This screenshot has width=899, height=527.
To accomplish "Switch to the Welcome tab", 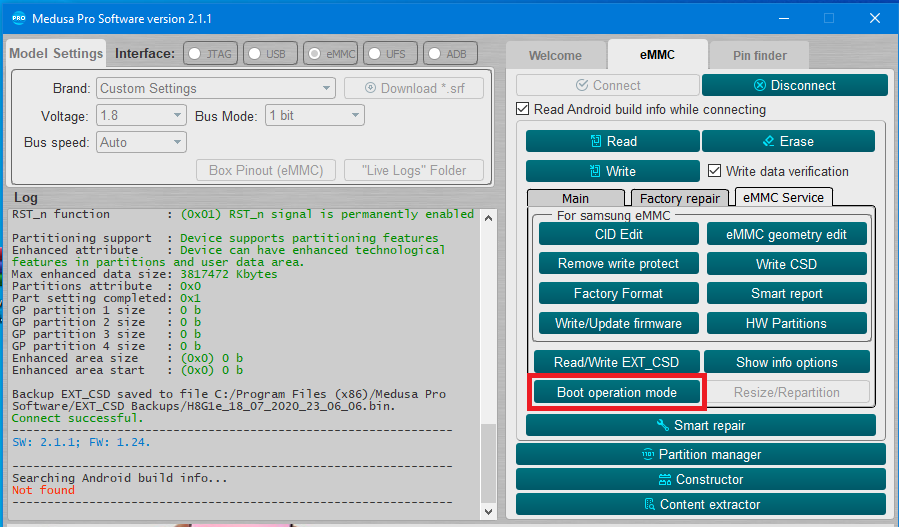I will click(555, 56).
